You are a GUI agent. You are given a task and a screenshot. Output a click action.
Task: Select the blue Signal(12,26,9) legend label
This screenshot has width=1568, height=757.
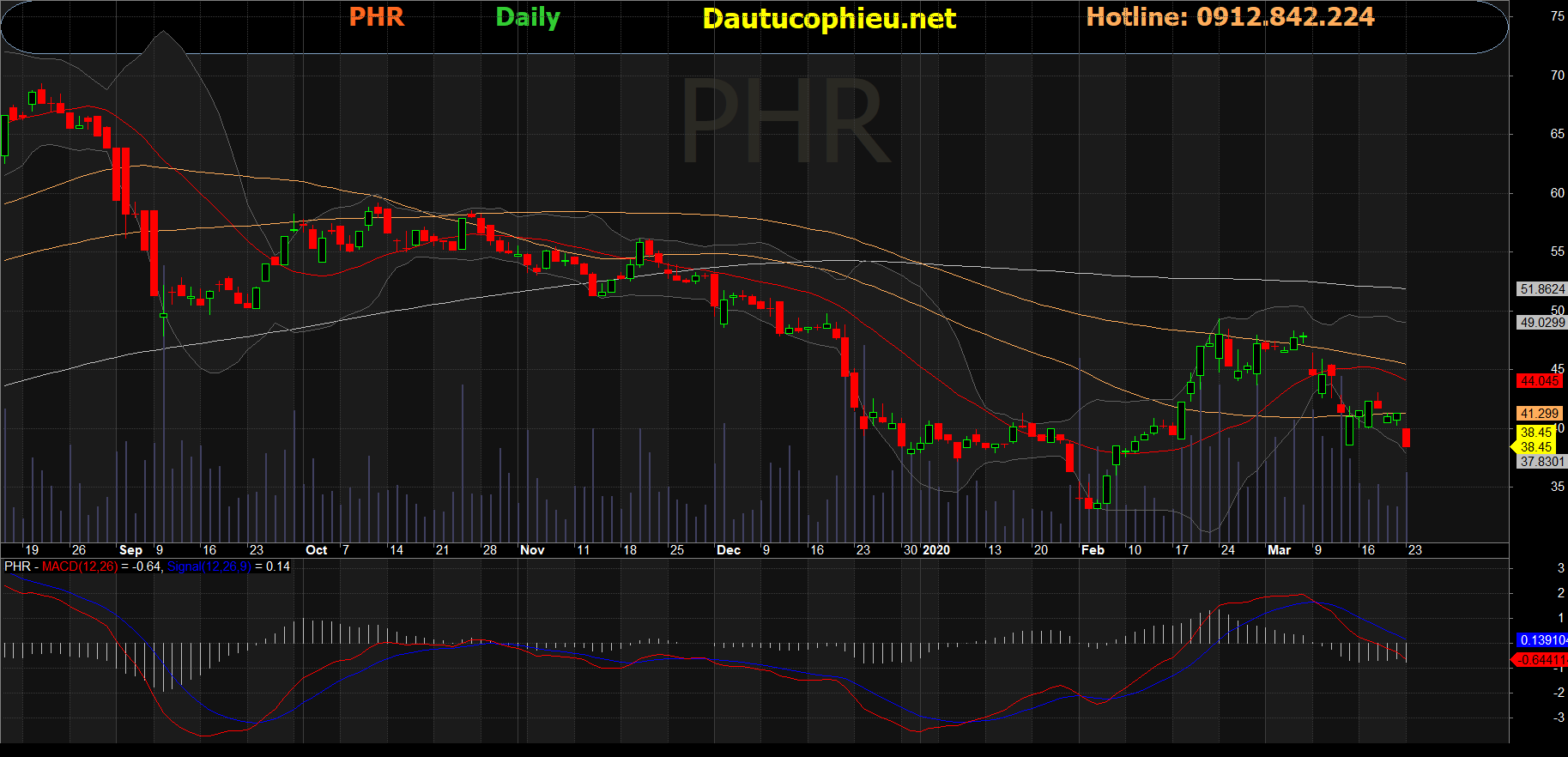click(x=209, y=566)
